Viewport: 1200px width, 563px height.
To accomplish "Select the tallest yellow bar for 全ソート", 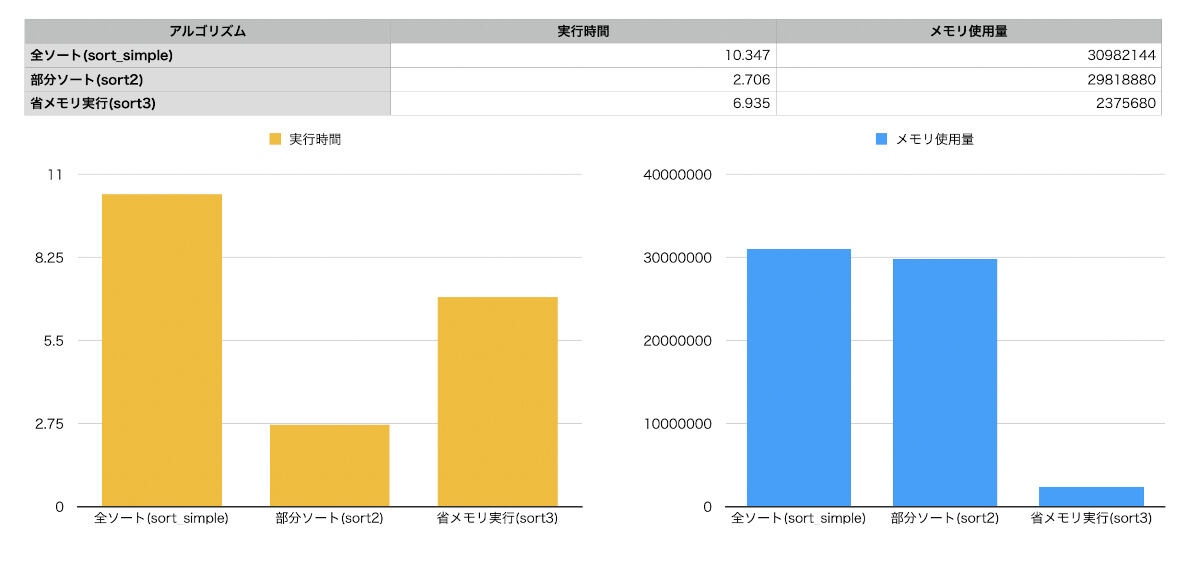I will [162, 350].
